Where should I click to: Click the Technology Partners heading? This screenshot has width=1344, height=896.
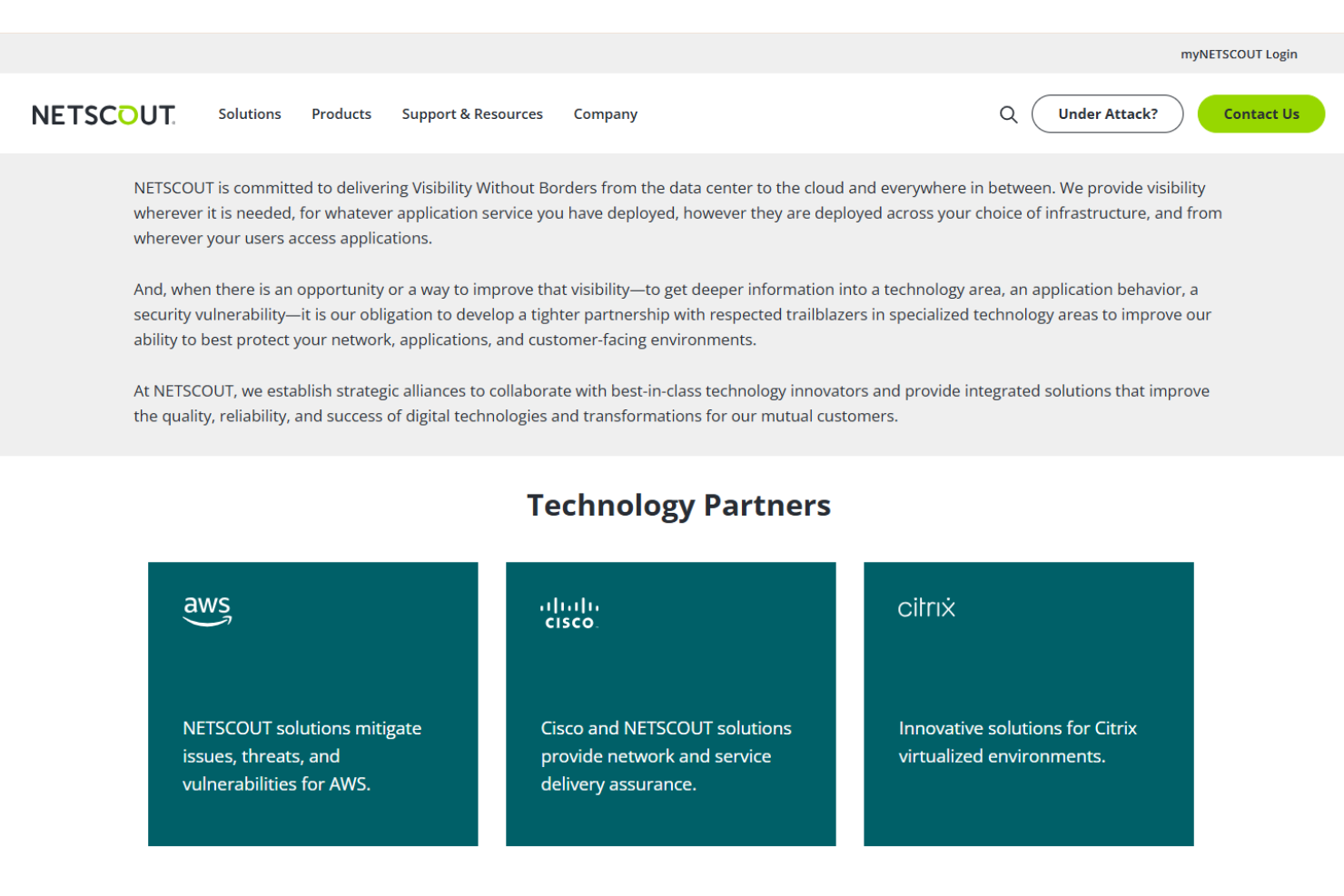click(x=679, y=505)
